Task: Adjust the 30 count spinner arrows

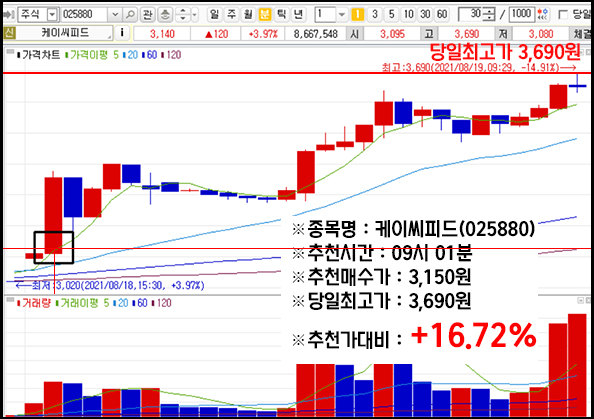Action: coord(490,15)
